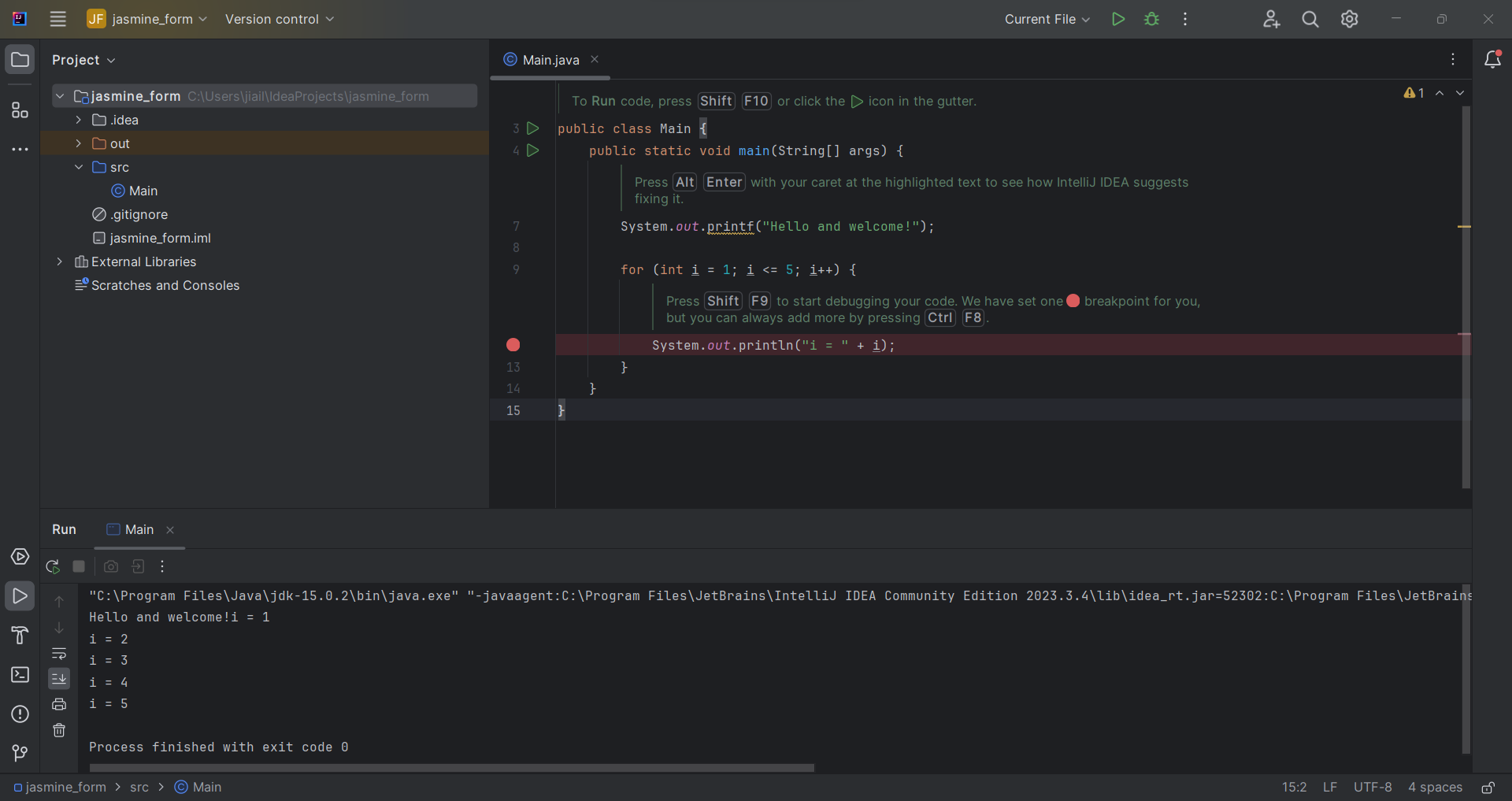Click the Run green play button in toolbar
This screenshot has width=1512, height=801.
click(1117, 19)
